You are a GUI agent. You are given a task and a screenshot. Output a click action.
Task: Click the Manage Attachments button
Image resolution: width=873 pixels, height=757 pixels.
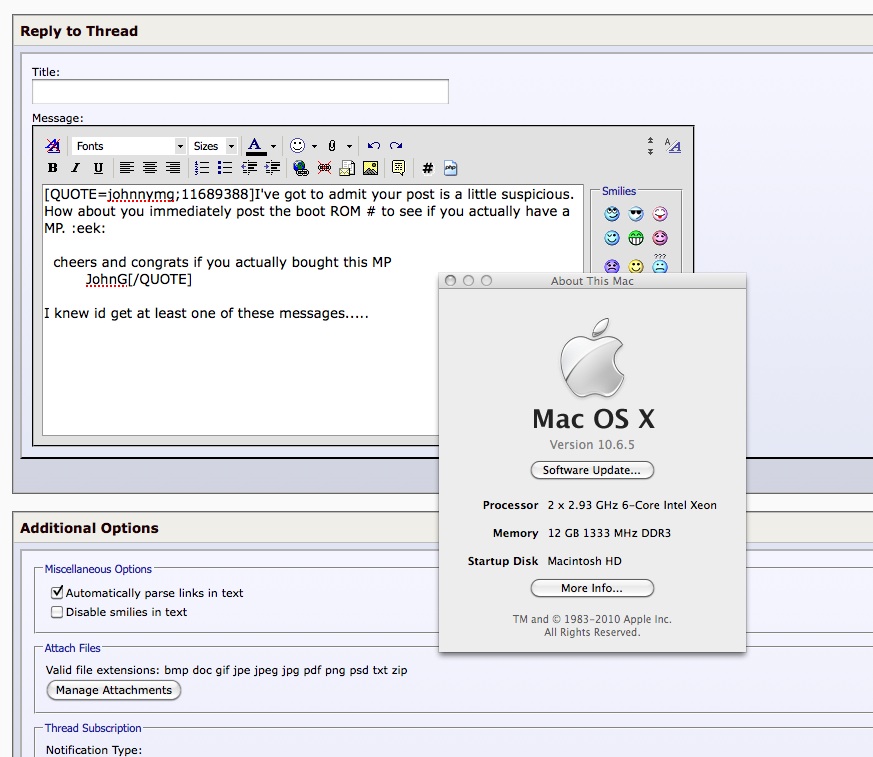pyautogui.click(x=114, y=690)
